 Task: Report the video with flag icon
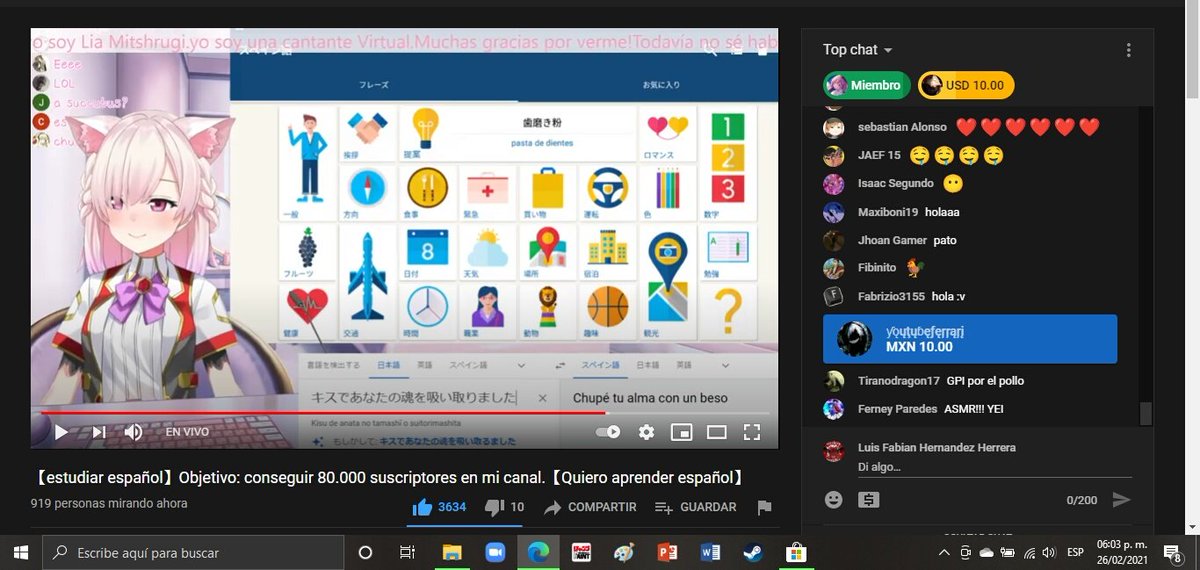(764, 507)
